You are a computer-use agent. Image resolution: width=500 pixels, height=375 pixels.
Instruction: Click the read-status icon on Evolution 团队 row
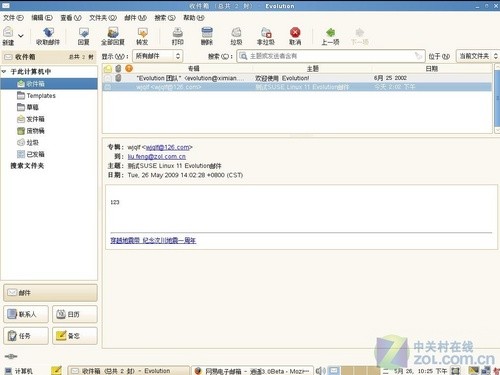coord(108,78)
